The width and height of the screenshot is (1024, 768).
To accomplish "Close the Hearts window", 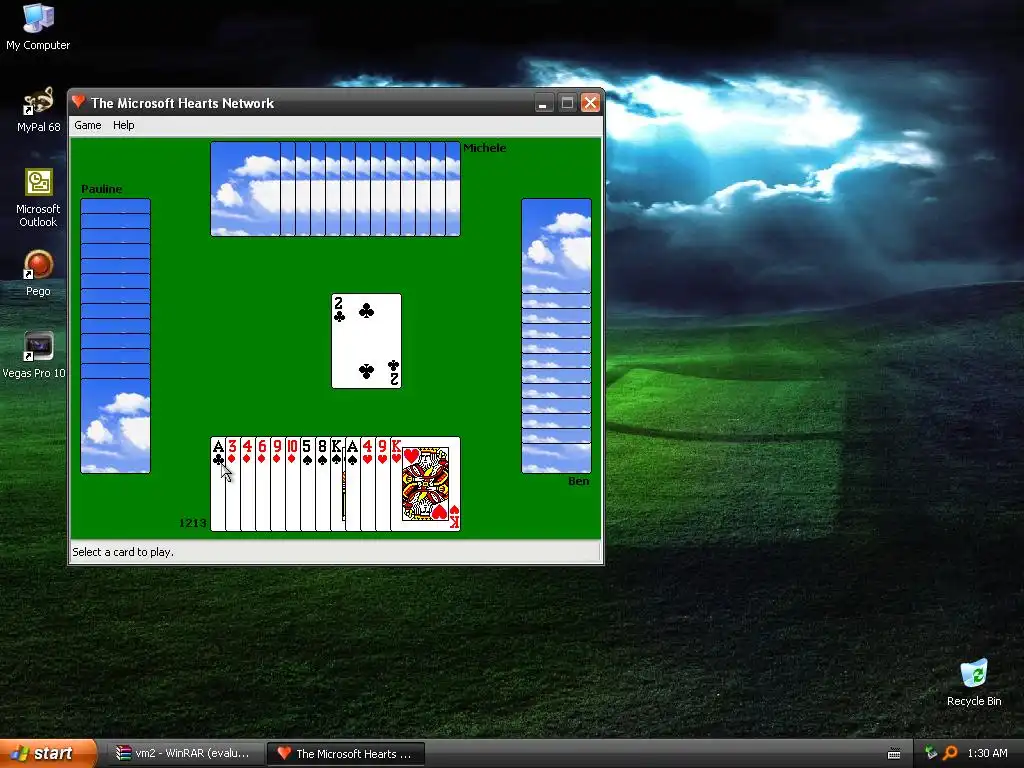I will (x=590, y=103).
